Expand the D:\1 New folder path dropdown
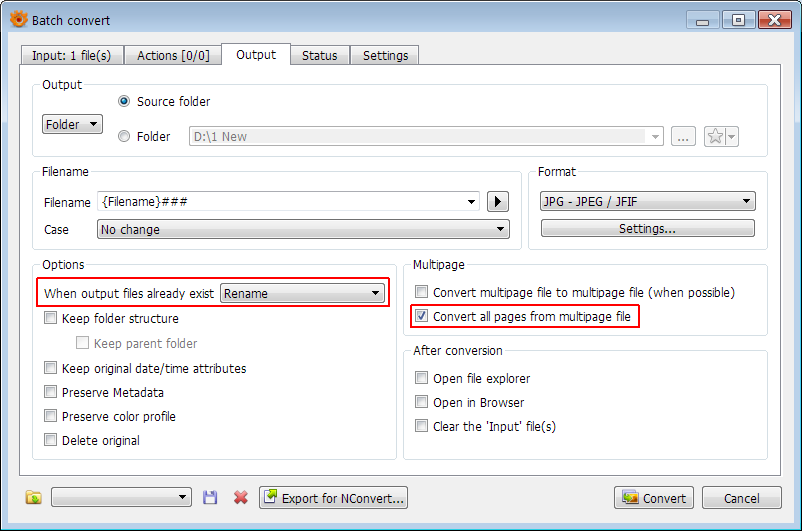802x531 pixels. tap(655, 137)
